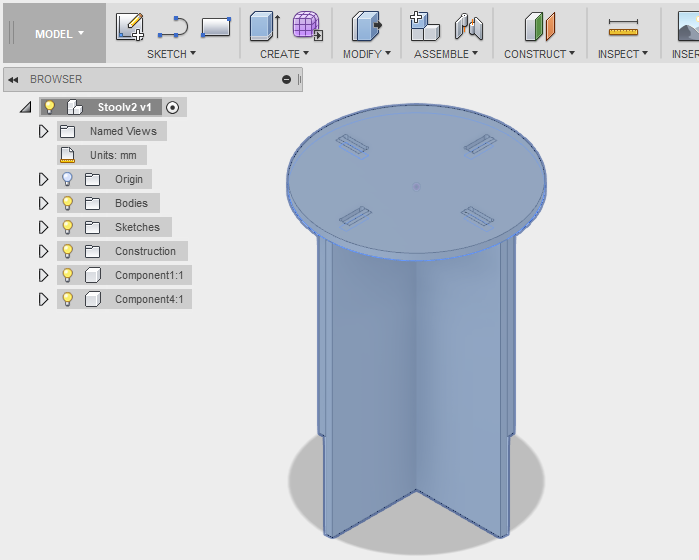
Task: Select the Stoolv2 v1 label
Action: click(x=124, y=107)
